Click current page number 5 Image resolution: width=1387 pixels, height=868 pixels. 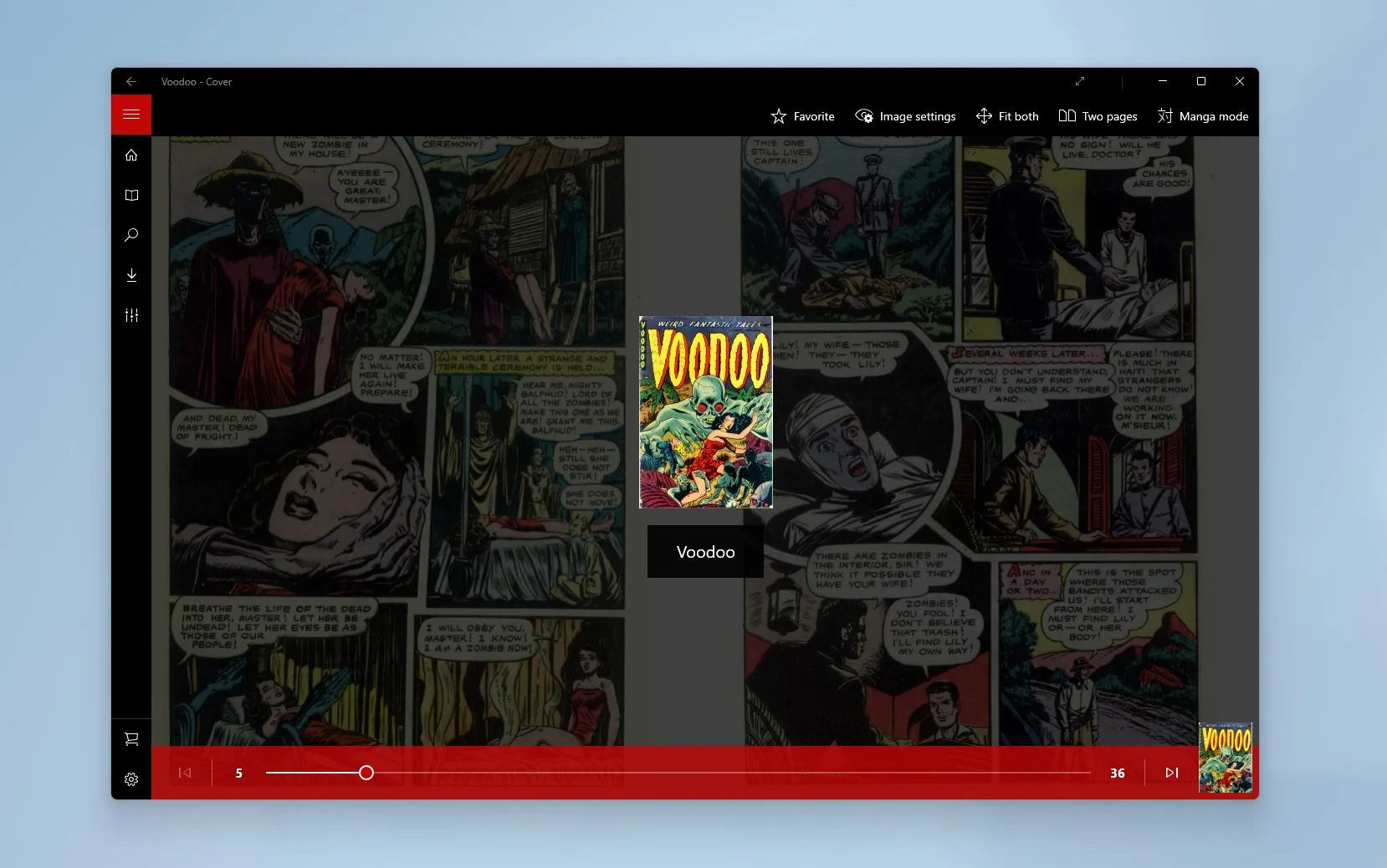238,773
